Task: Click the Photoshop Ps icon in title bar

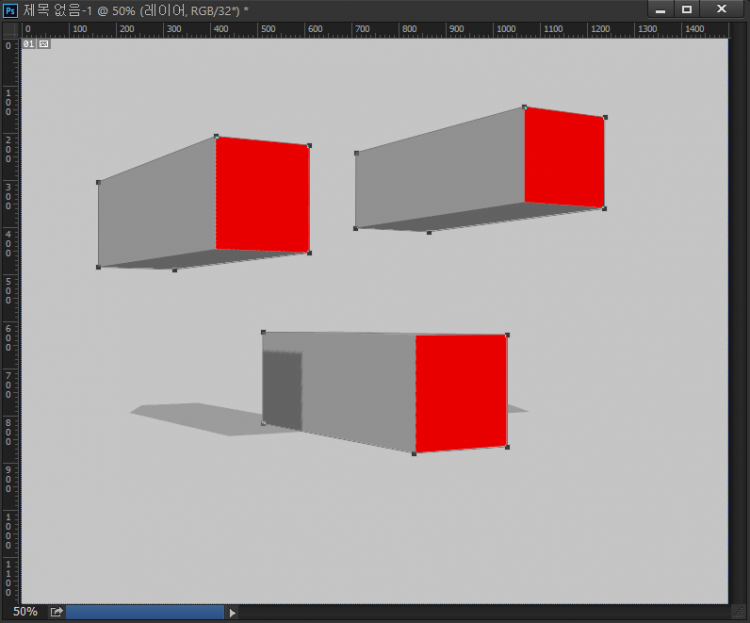Action: [x=11, y=9]
